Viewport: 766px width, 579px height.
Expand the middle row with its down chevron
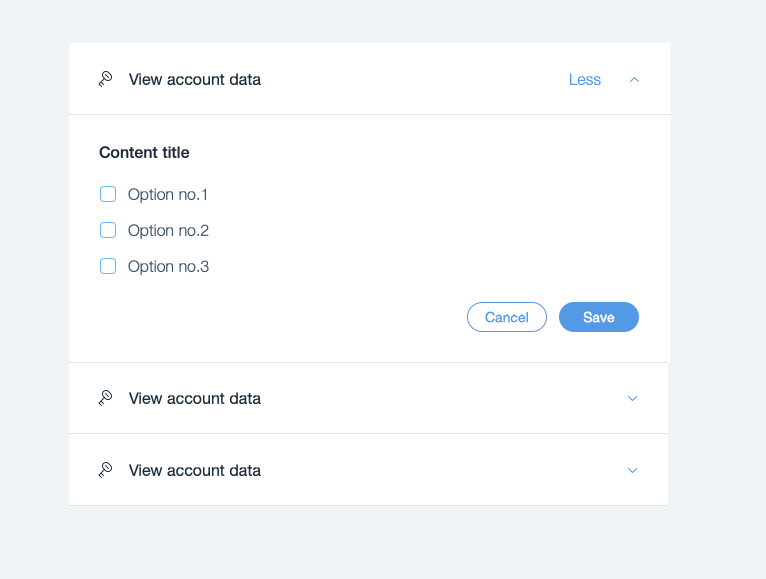pyautogui.click(x=632, y=398)
